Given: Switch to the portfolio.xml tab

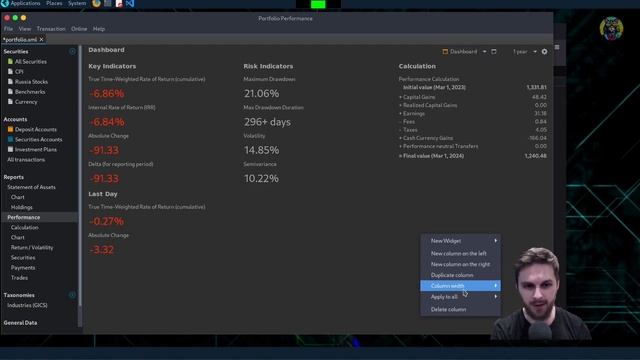Looking at the screenshot, I should (x=20, y=40).
